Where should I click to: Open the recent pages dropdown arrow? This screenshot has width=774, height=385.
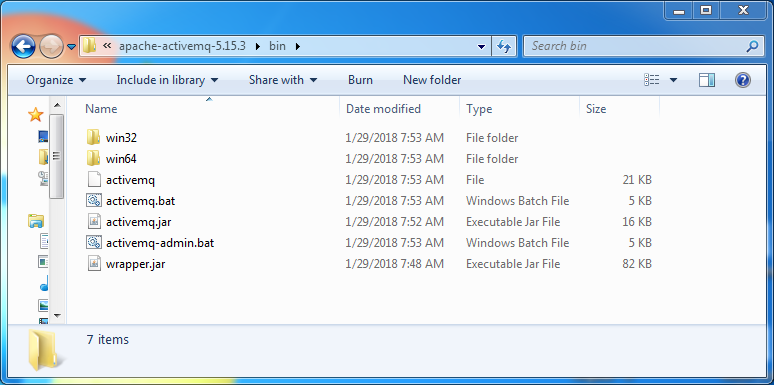click(72, 47)
